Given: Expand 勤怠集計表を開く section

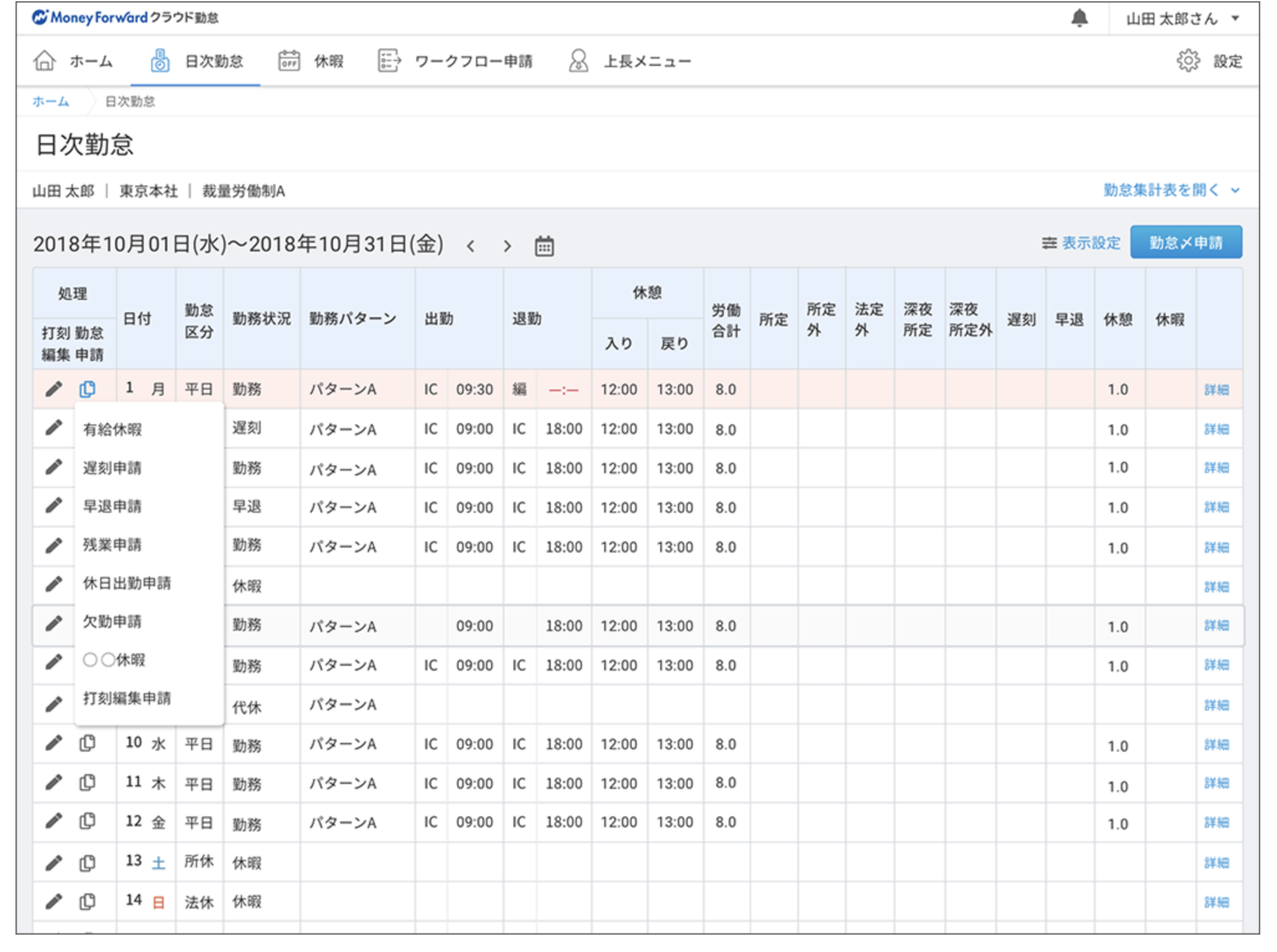Looking at the screenshot, I should click(x=1171, y=190).
